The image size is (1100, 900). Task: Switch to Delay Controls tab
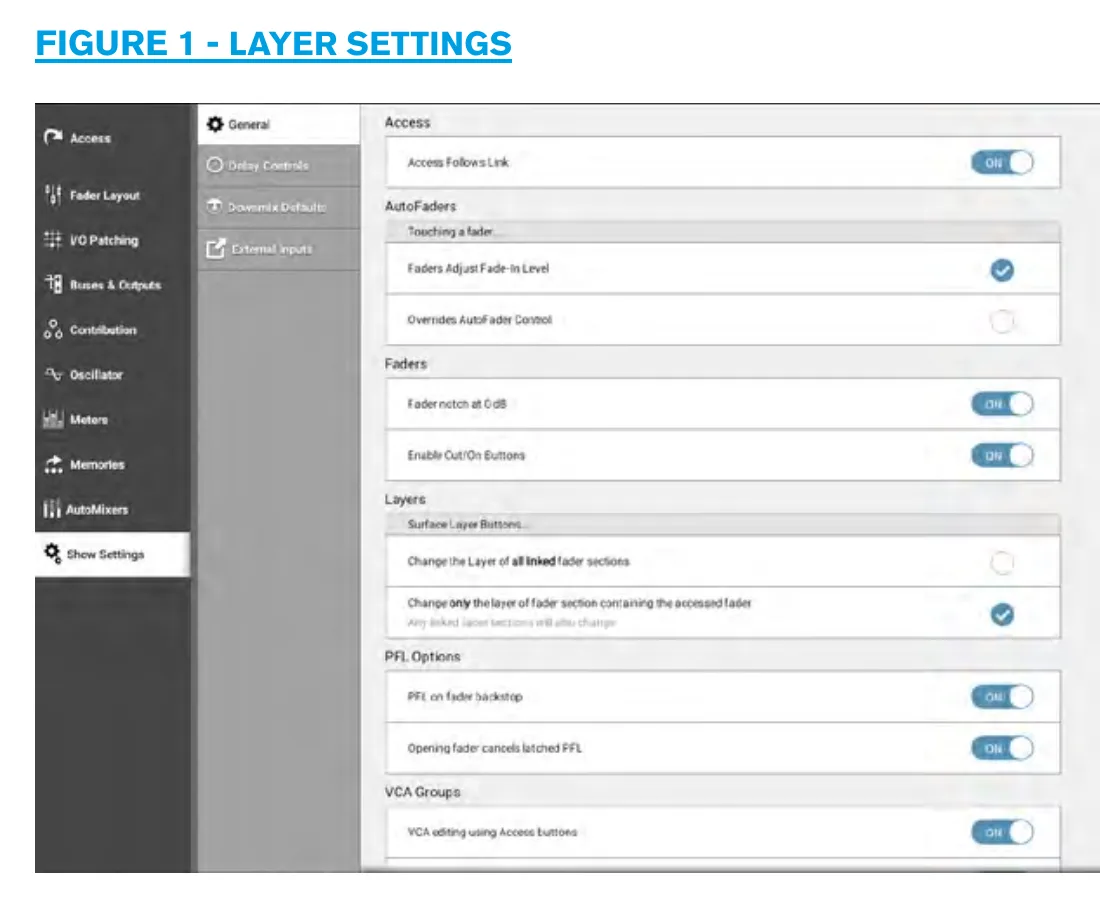[x=279, y=166]
